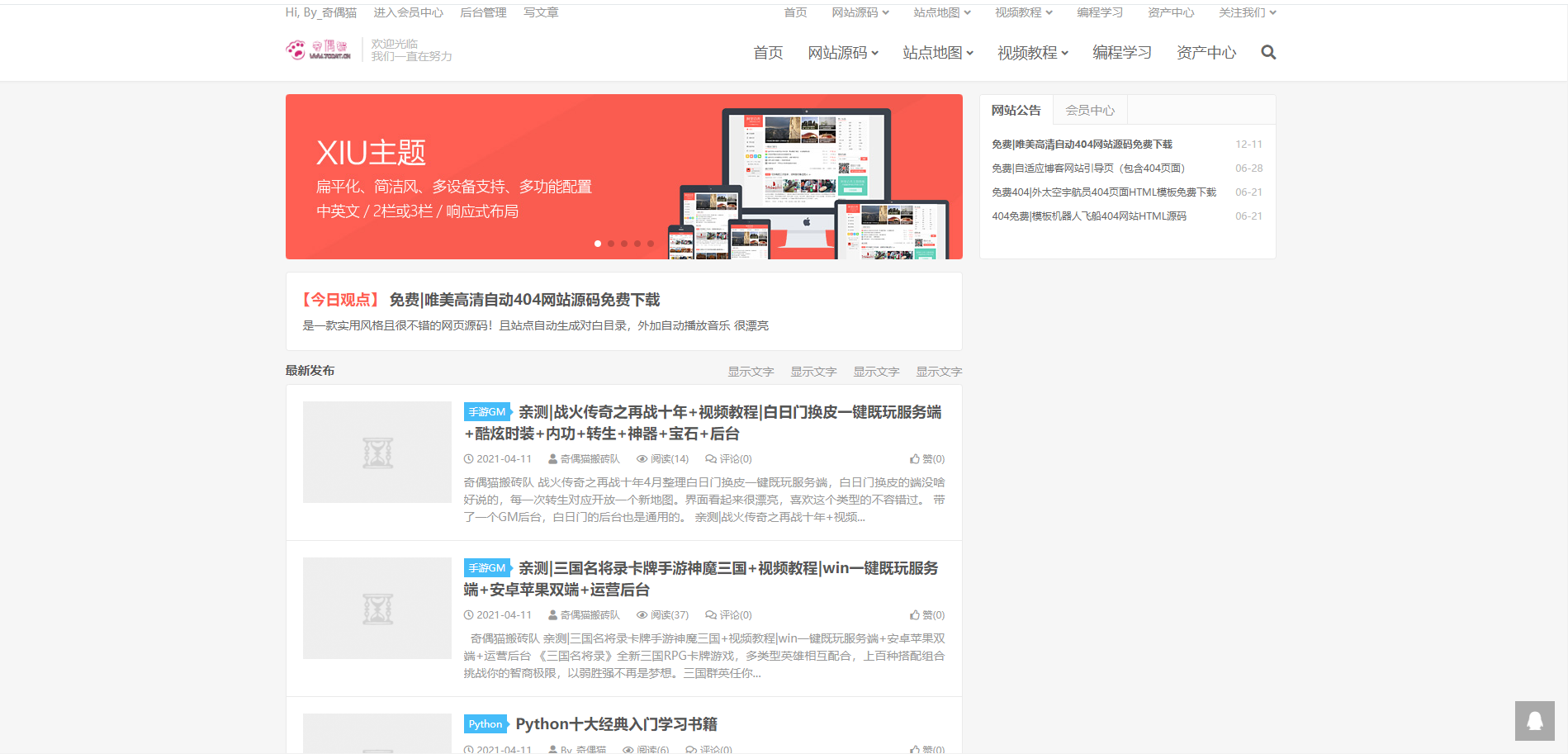Open 亲测|战火传奇之再战十年 post title

pyautogui.click(x=703, y=423)
